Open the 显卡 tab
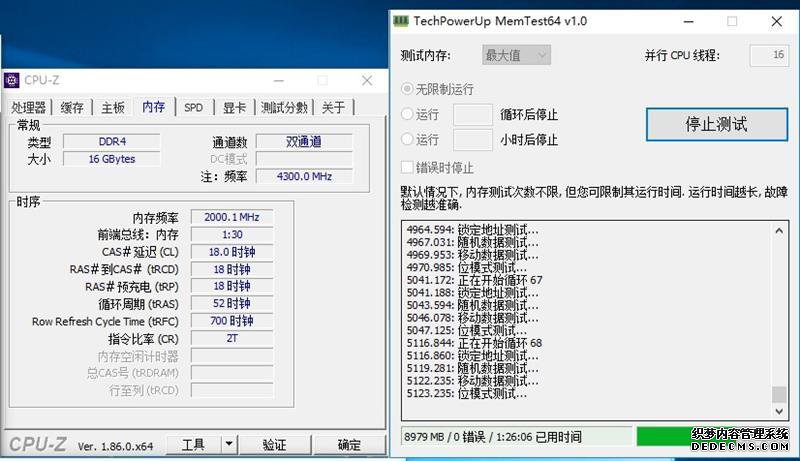Viewport: 800px width, 461px height. (x=234, y=108)
